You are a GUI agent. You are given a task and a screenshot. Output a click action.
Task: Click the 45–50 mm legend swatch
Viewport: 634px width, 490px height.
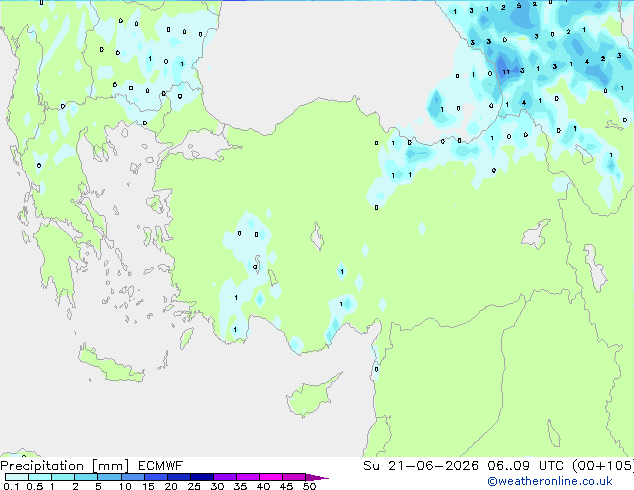coord(294,477)
